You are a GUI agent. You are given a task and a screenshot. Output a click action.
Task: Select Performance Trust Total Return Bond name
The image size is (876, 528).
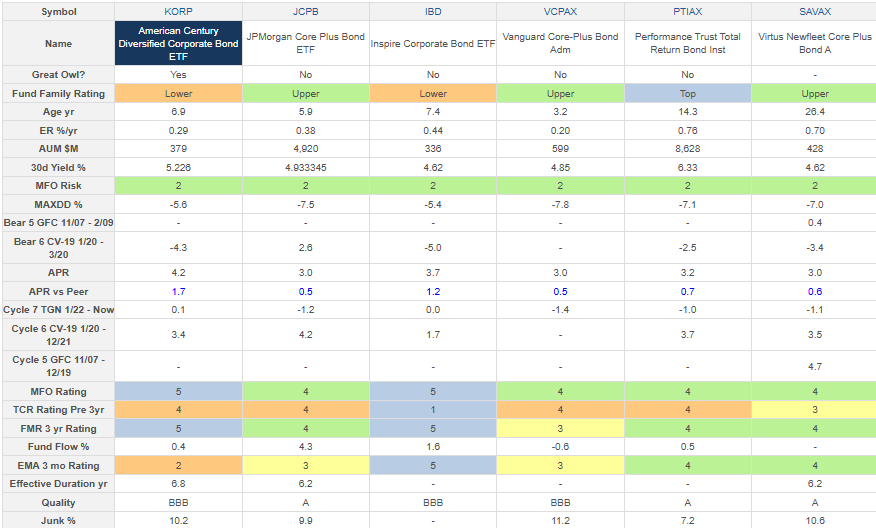click(688, 44)
